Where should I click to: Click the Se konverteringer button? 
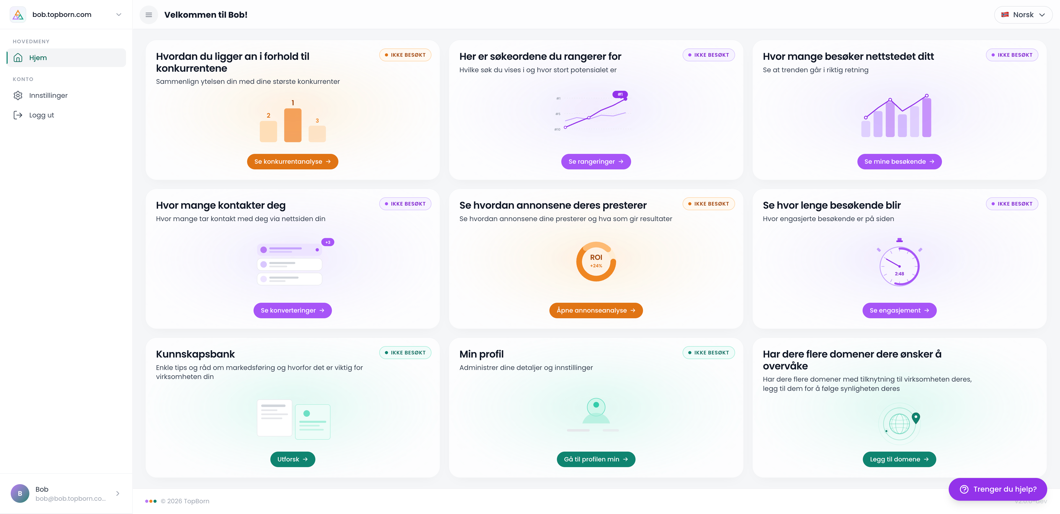(293, 310)
